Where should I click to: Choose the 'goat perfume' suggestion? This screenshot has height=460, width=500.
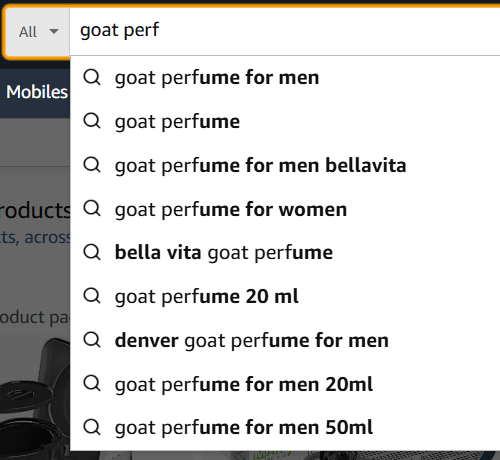(285, 121)
